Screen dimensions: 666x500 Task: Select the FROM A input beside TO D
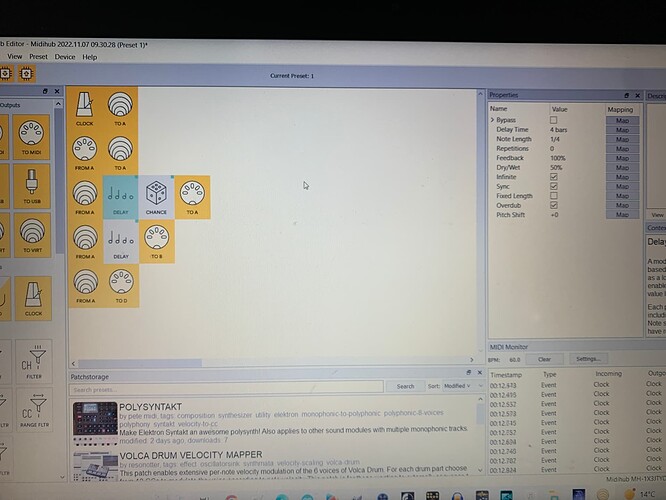tap(86, 285)
